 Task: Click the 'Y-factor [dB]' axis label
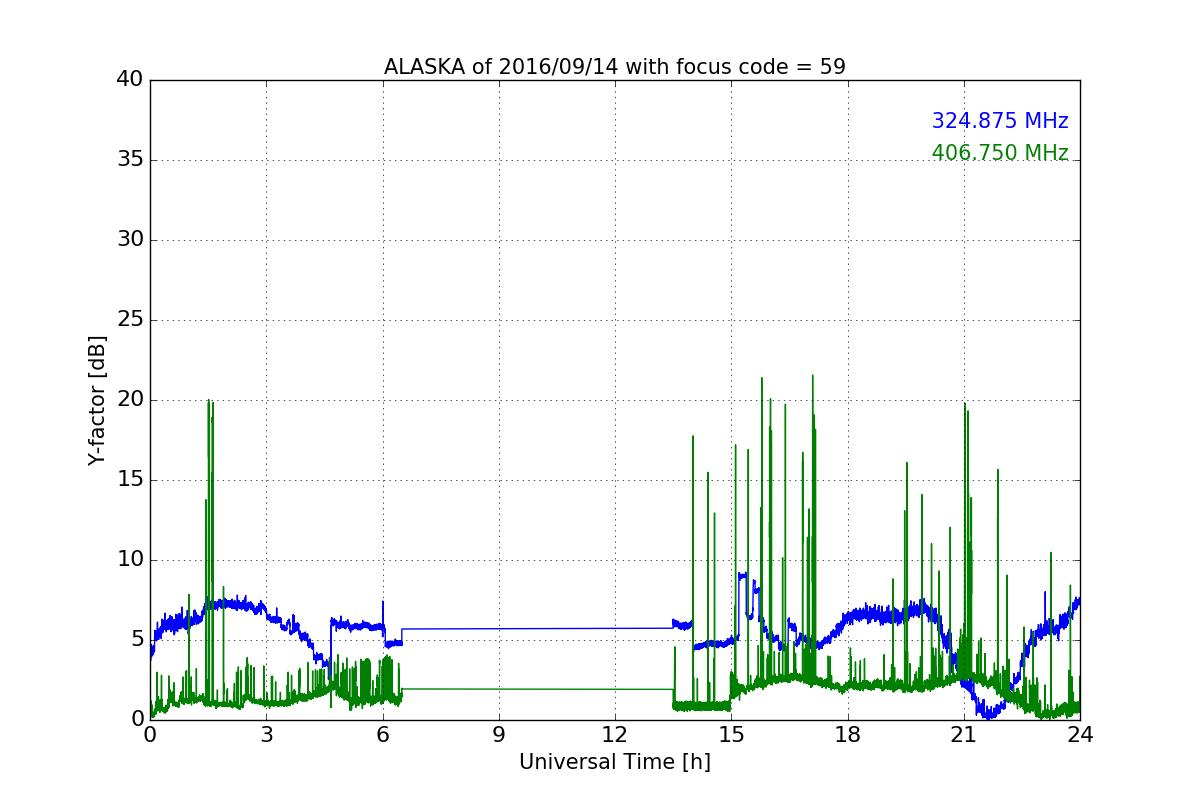tap(97, 400)
